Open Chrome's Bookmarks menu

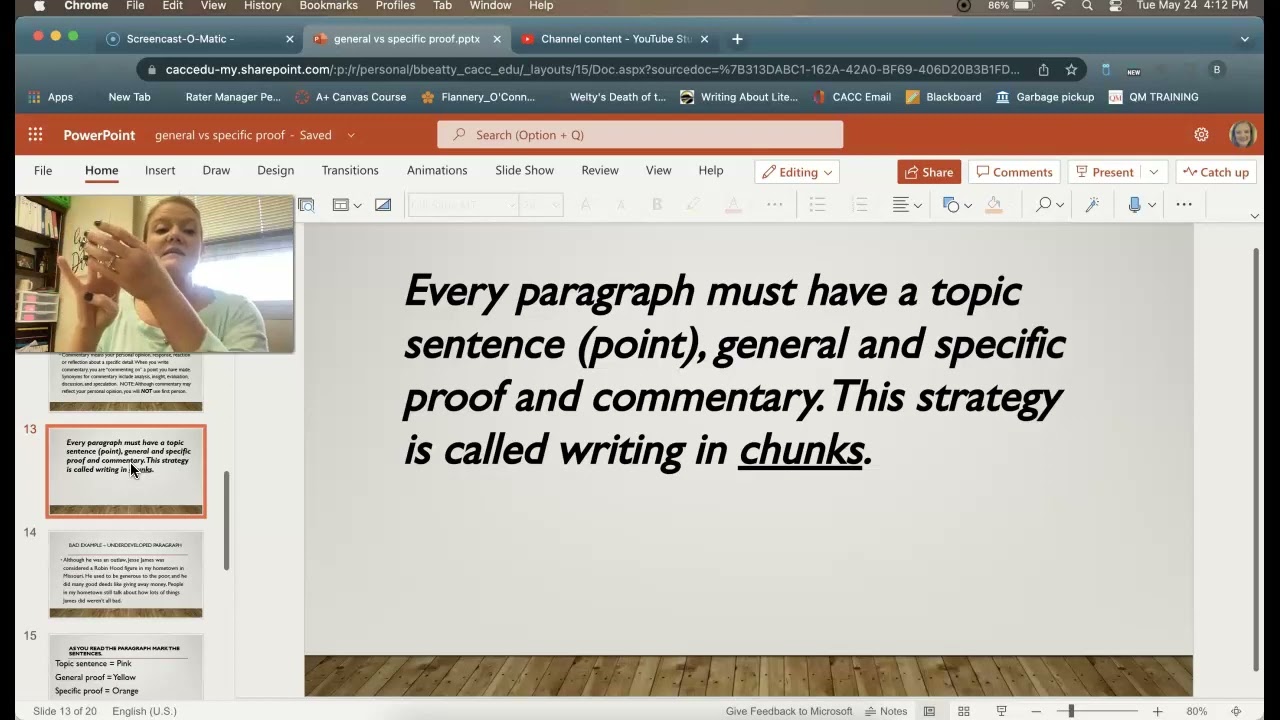328,6
